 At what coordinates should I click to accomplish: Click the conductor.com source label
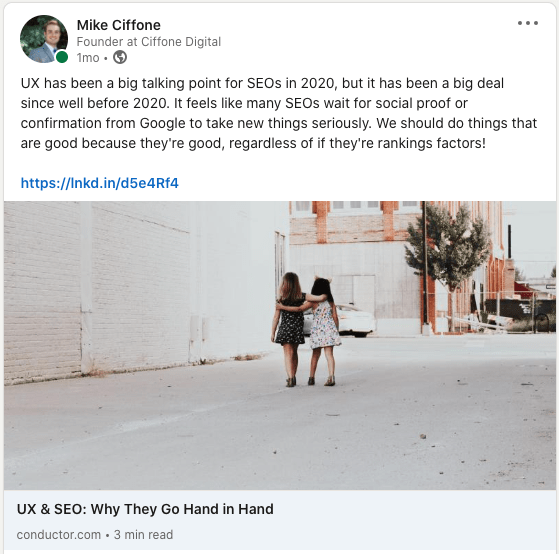(59, 535)
